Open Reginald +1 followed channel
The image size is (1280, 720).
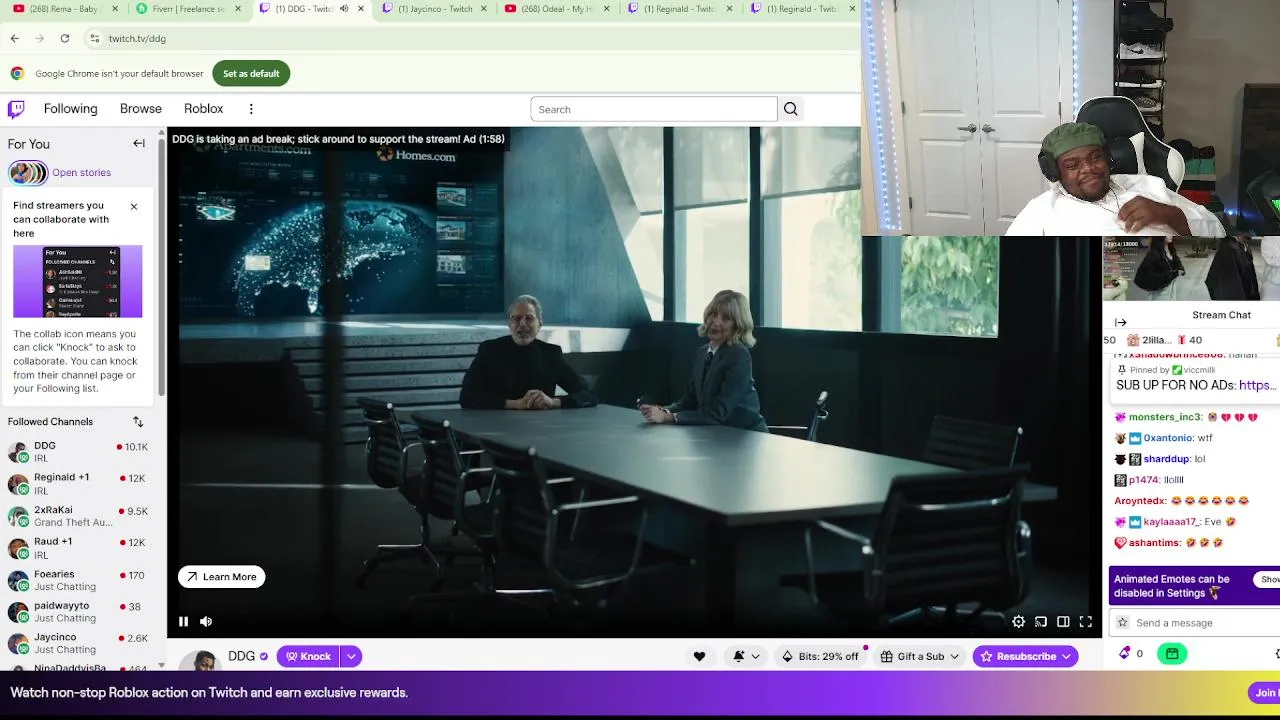pos(78,484)
